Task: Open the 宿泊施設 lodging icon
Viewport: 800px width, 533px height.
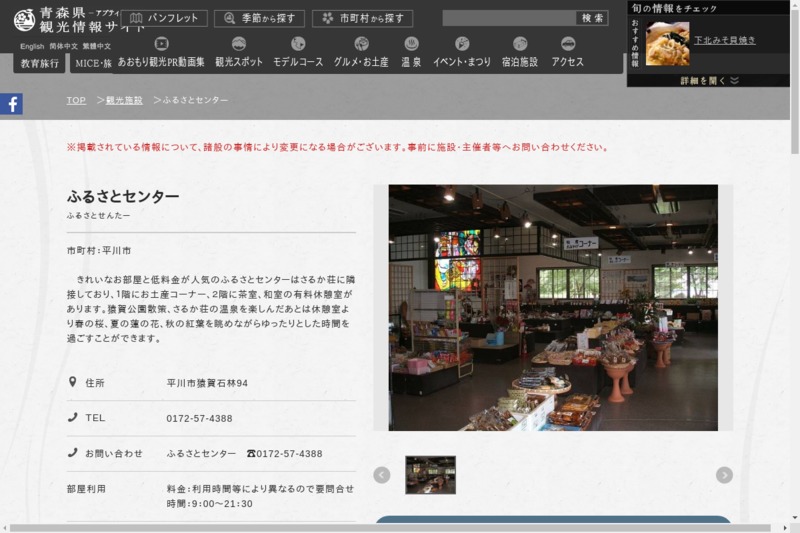Action: click(x=520, y=44)
